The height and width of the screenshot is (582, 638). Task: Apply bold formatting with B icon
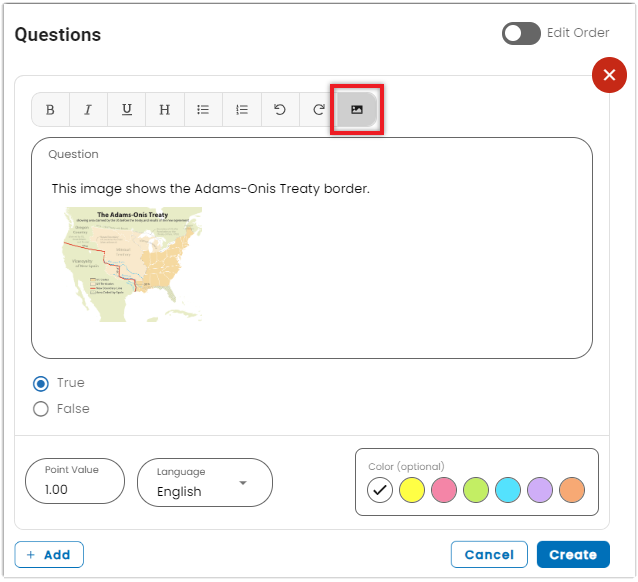click(50, 110)
